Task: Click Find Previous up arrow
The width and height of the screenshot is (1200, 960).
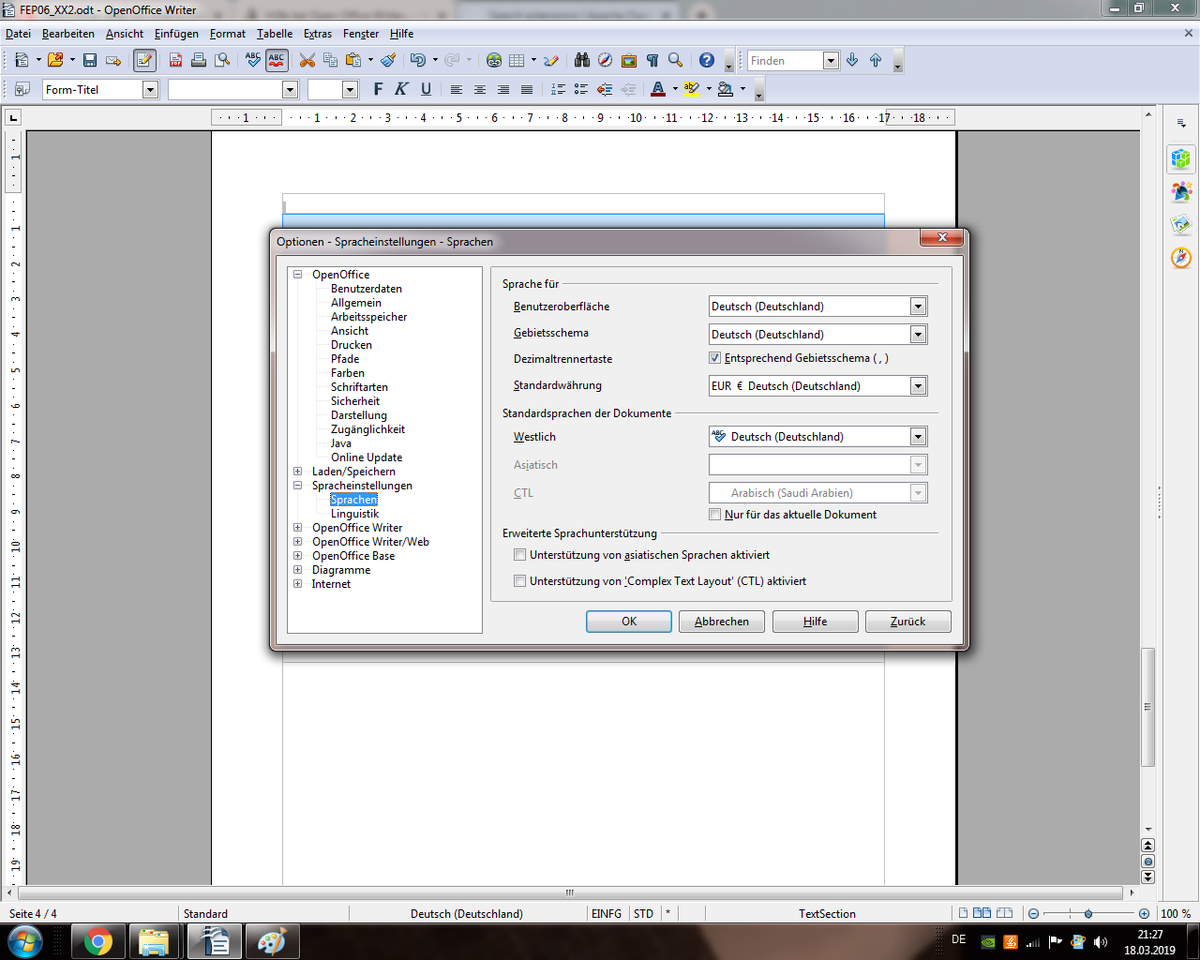Action: point(875,60)
